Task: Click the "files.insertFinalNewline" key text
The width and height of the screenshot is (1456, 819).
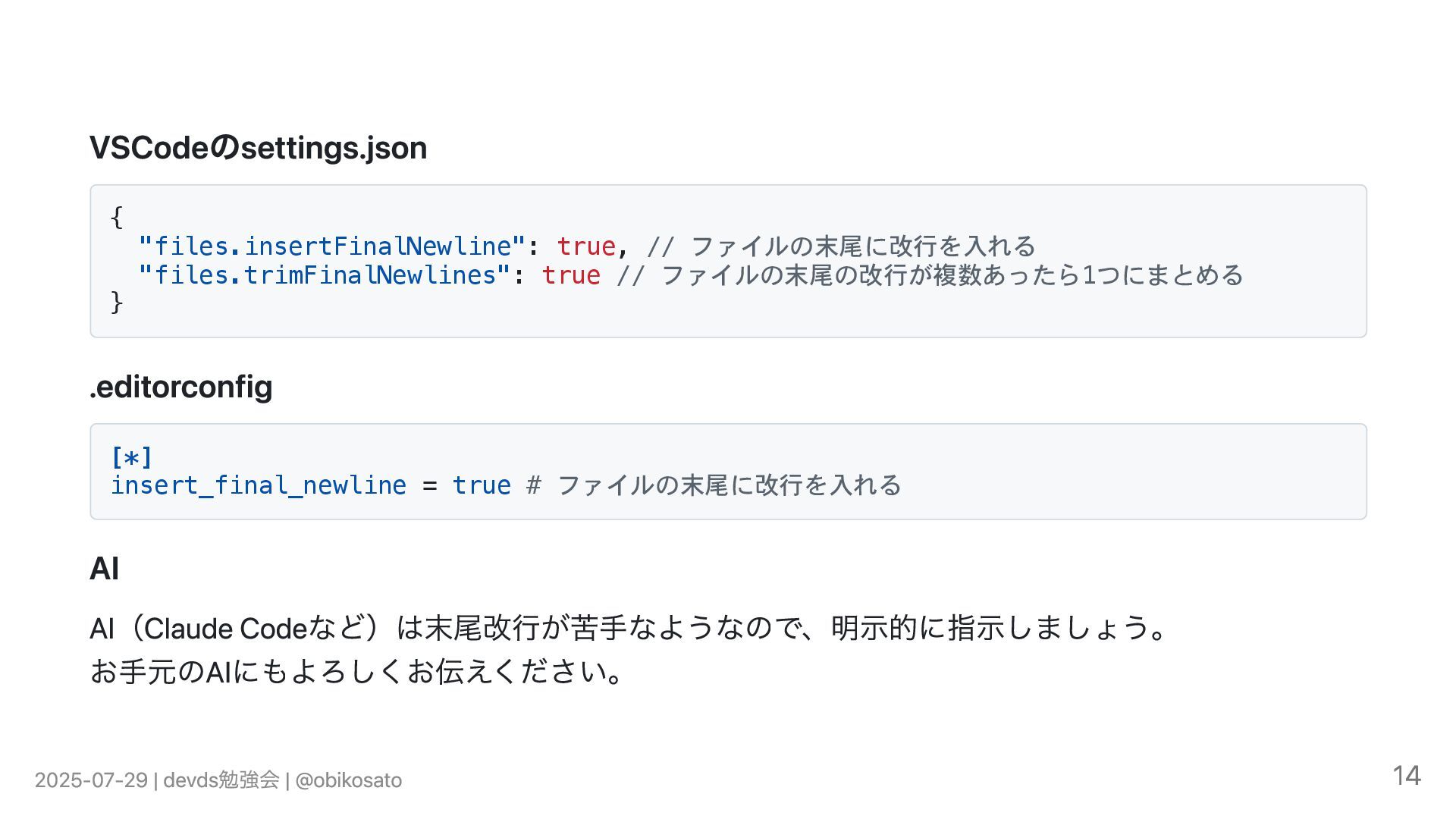Action: coord(332,246)
